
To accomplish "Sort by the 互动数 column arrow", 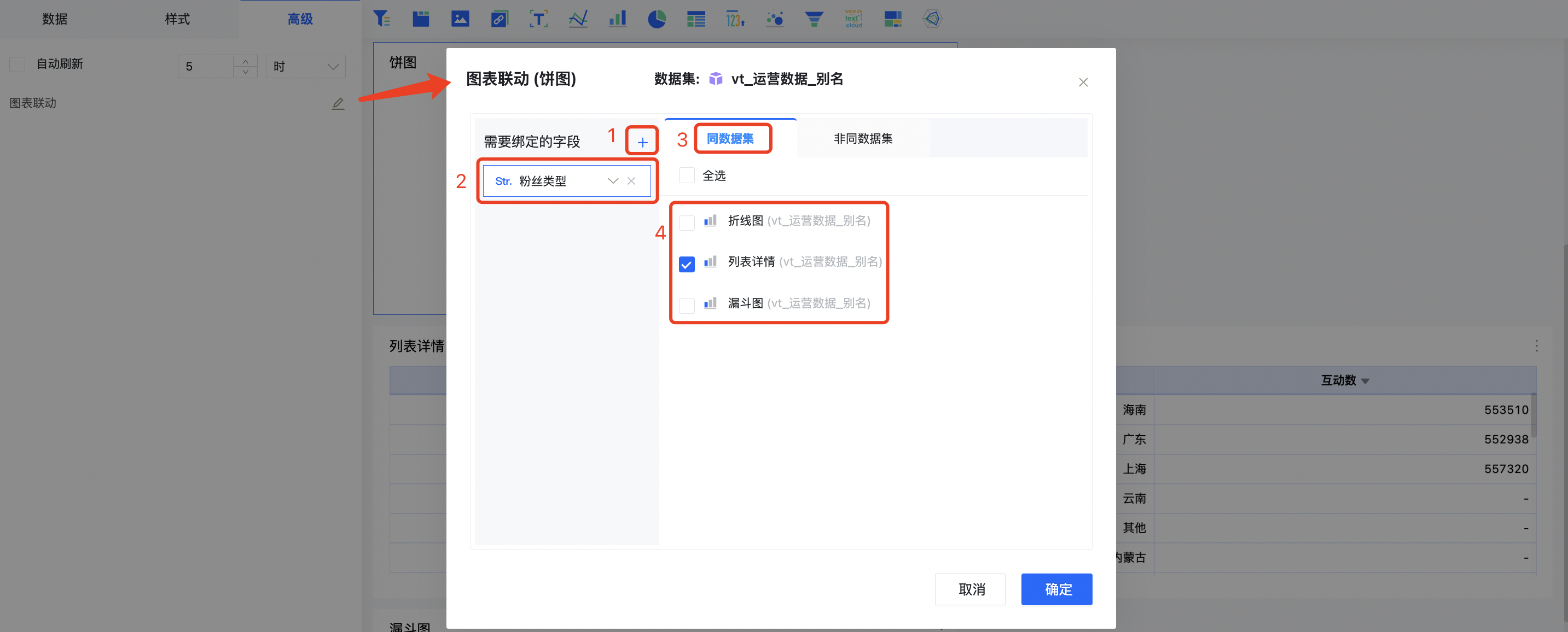I will (x=1364, y=382).
